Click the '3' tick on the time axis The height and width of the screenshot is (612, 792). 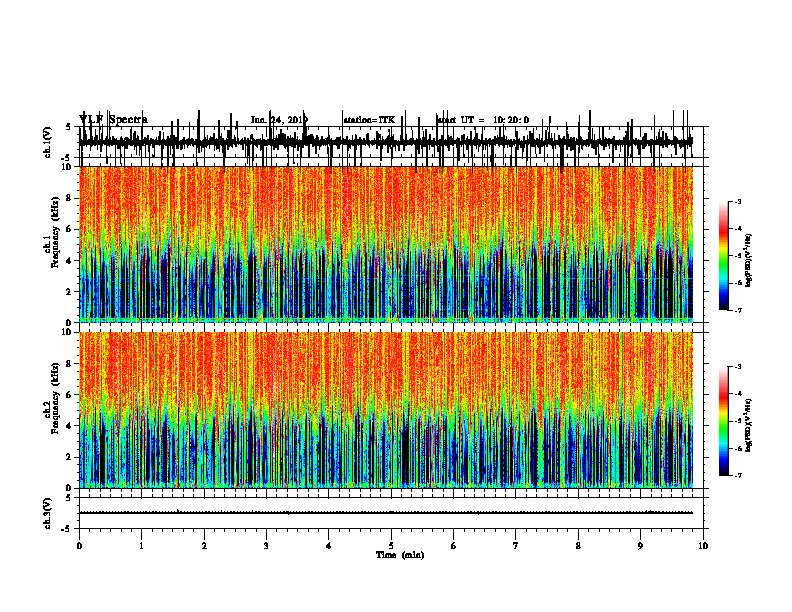point(266,546)
